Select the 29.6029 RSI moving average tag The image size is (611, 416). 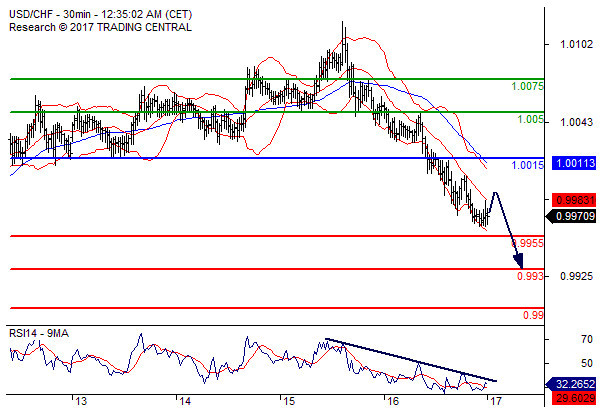tap(574, 398)
